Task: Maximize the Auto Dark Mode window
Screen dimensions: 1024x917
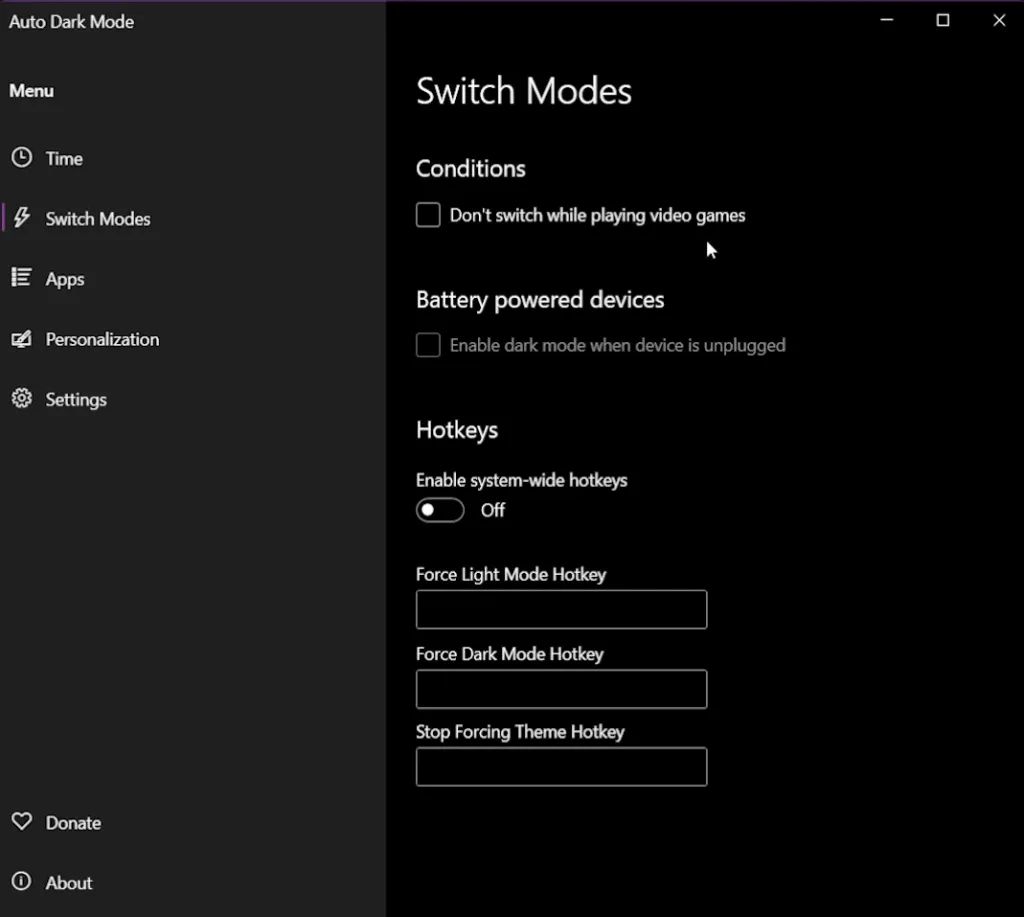Action: click(x=942, y=20)
